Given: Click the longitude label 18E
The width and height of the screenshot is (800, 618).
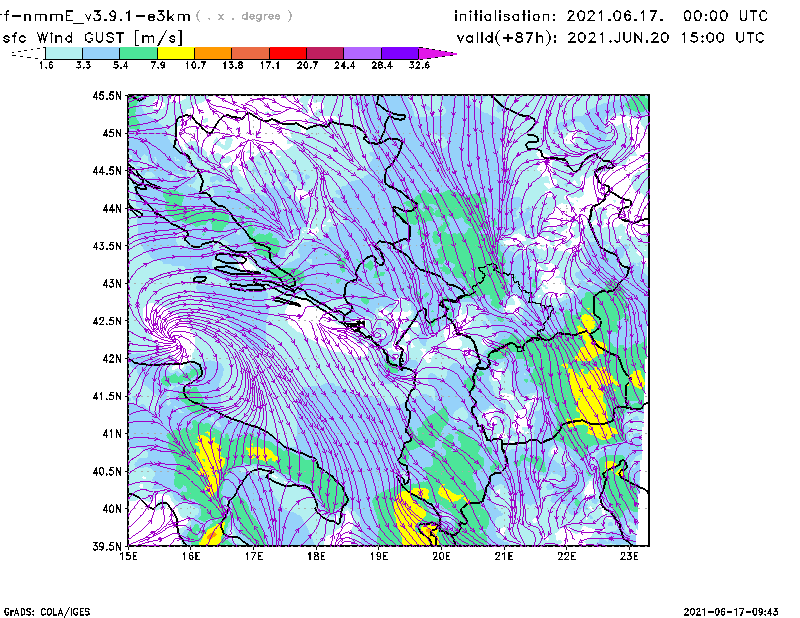Looking at the screenshot, I should click(x=316, y=556).
